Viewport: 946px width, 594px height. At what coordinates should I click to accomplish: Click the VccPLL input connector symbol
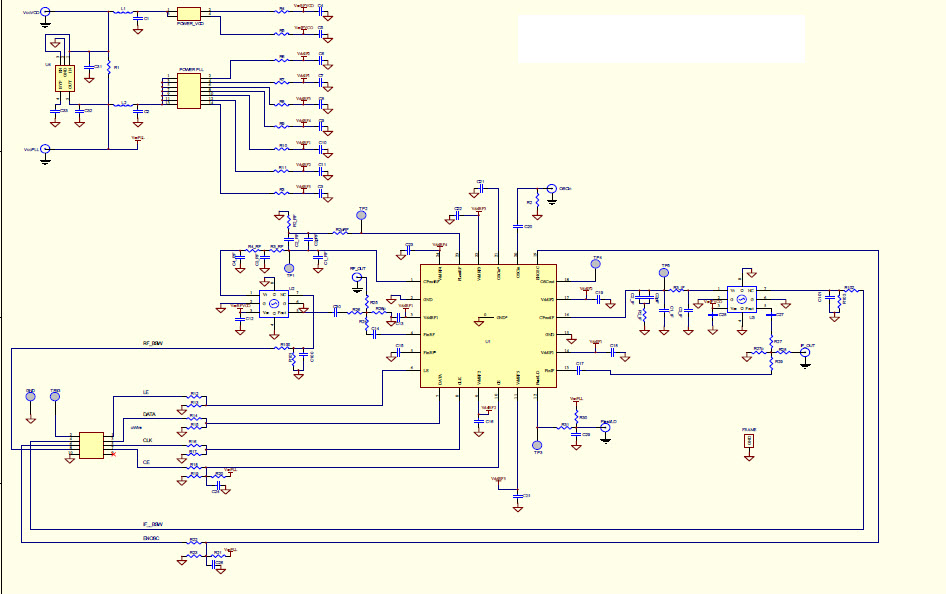[45, 149]
